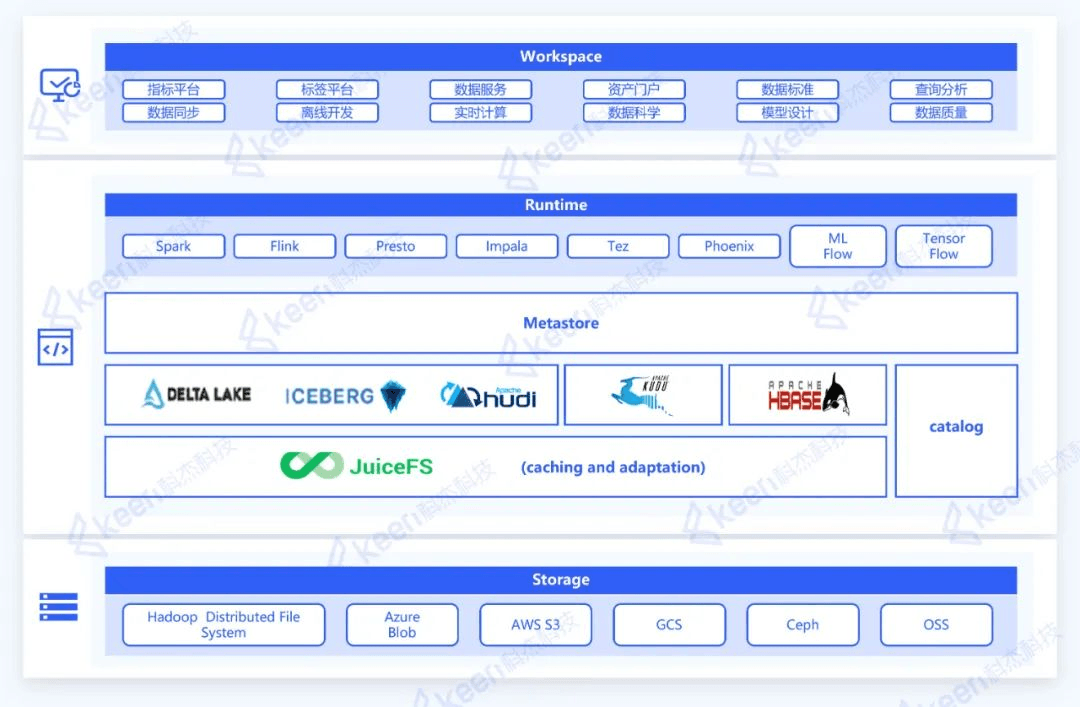The height and width of the screenshot is (707, 1080).
Task: Select the Workspace header bar
Action: pyautogui.click(x=560, y=57)
